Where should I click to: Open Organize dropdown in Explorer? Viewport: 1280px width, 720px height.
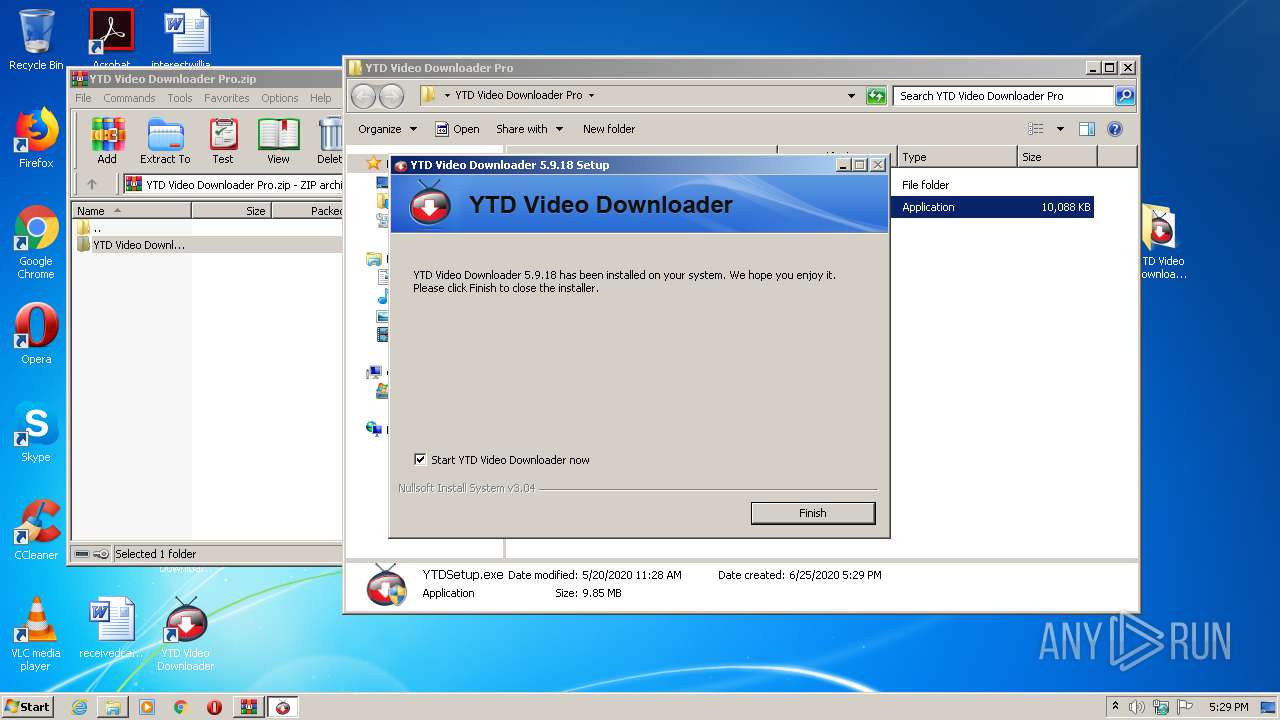point(387,129)
